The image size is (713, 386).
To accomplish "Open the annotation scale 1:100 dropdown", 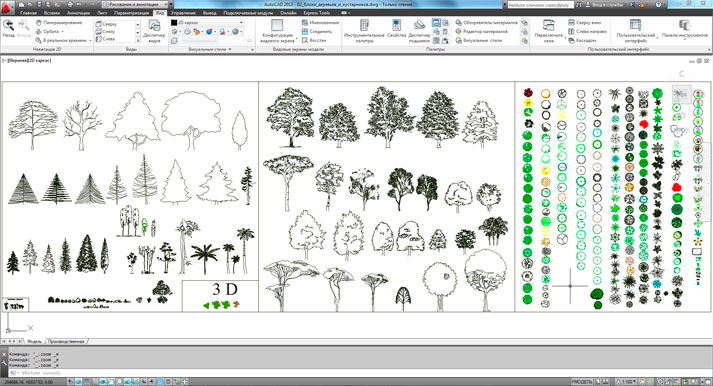I will [626, 382].
